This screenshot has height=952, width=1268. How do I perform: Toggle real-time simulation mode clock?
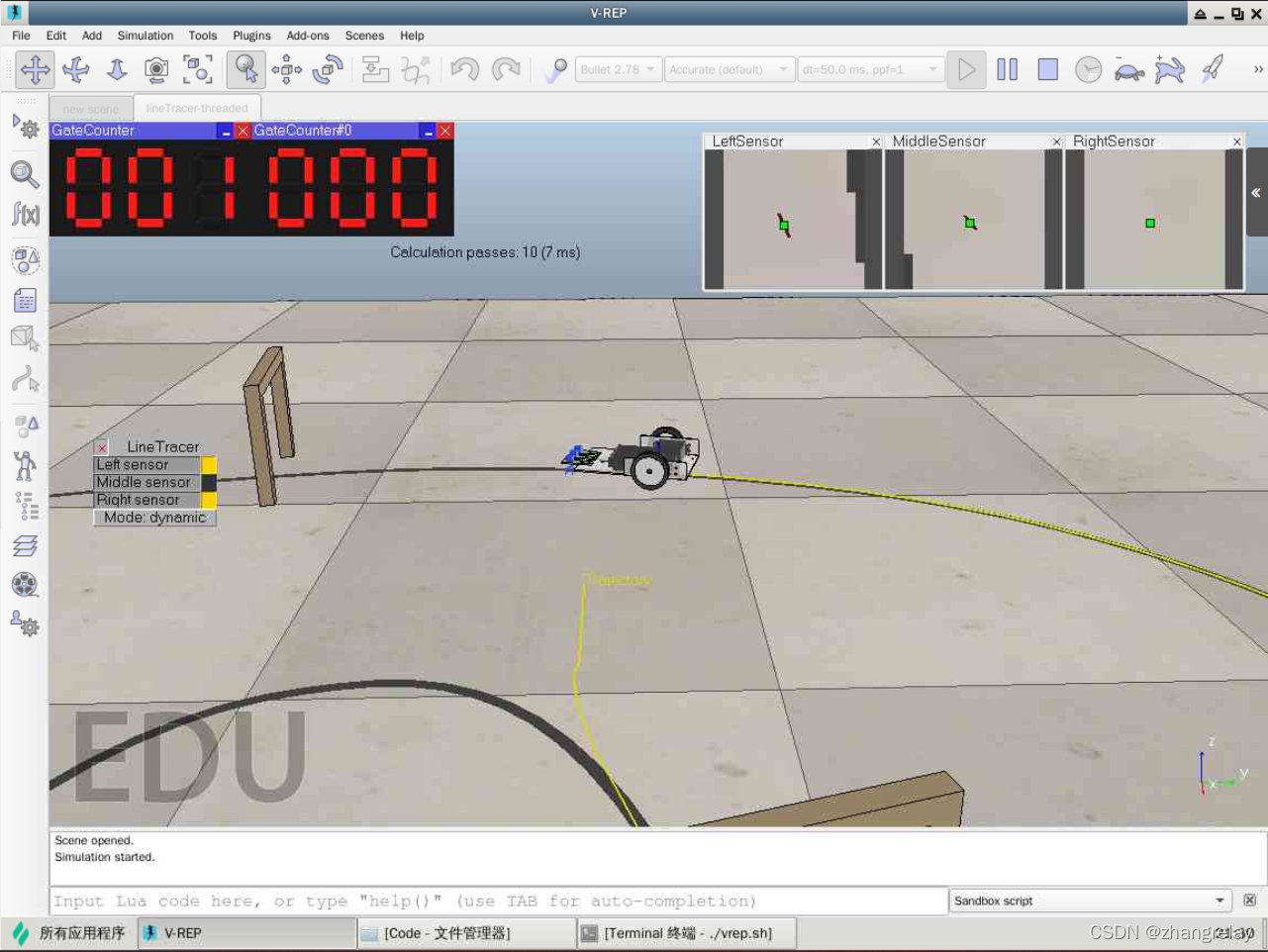pos(1089,69)
